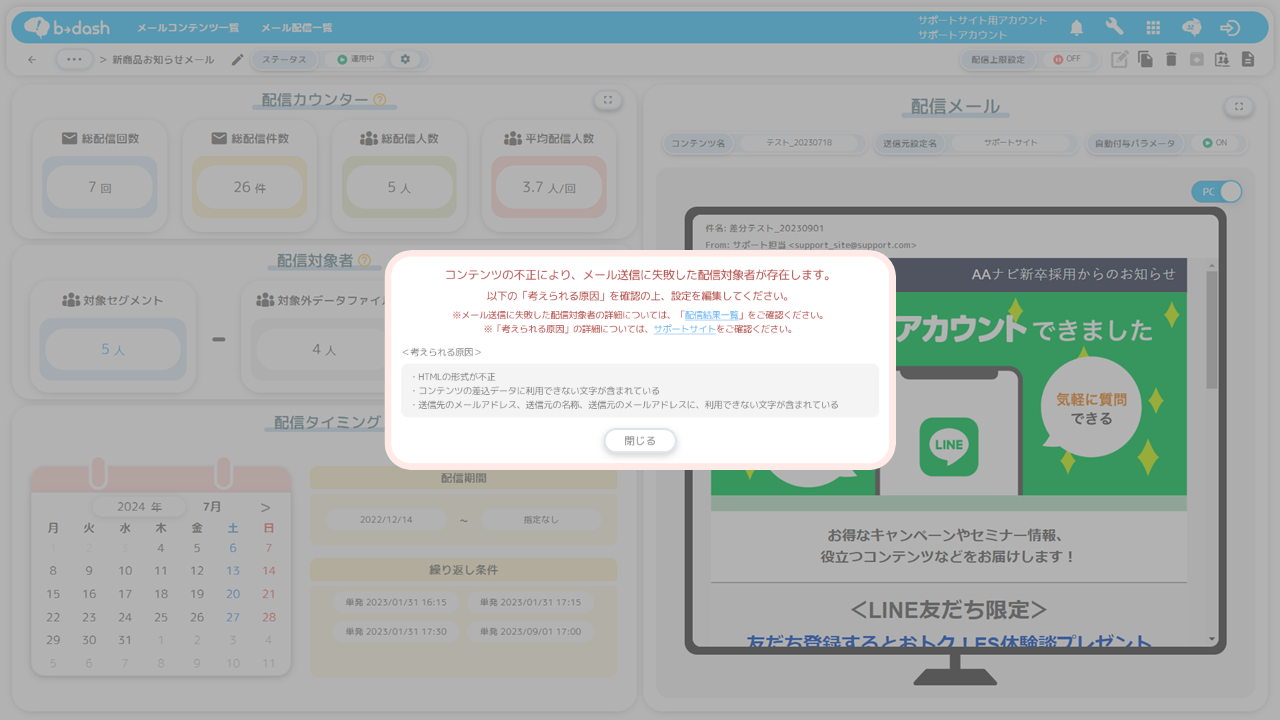Screen dimensions: 1280x720
Task: Open the notifications bell icon
Action: [x=1077, y=27]
